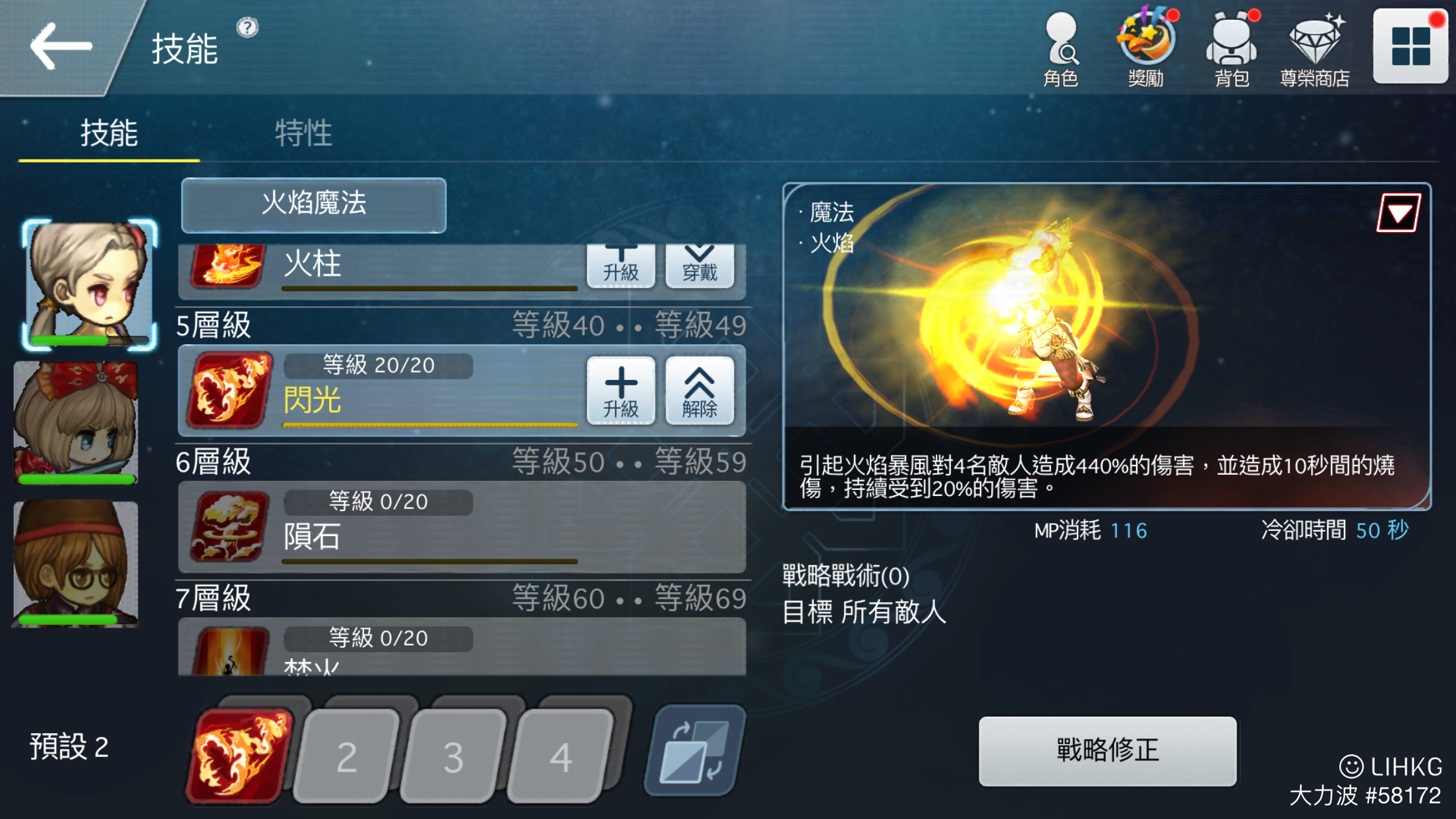Select the gray-haired character portrait

pyautogui.click(x=90, y=285)
